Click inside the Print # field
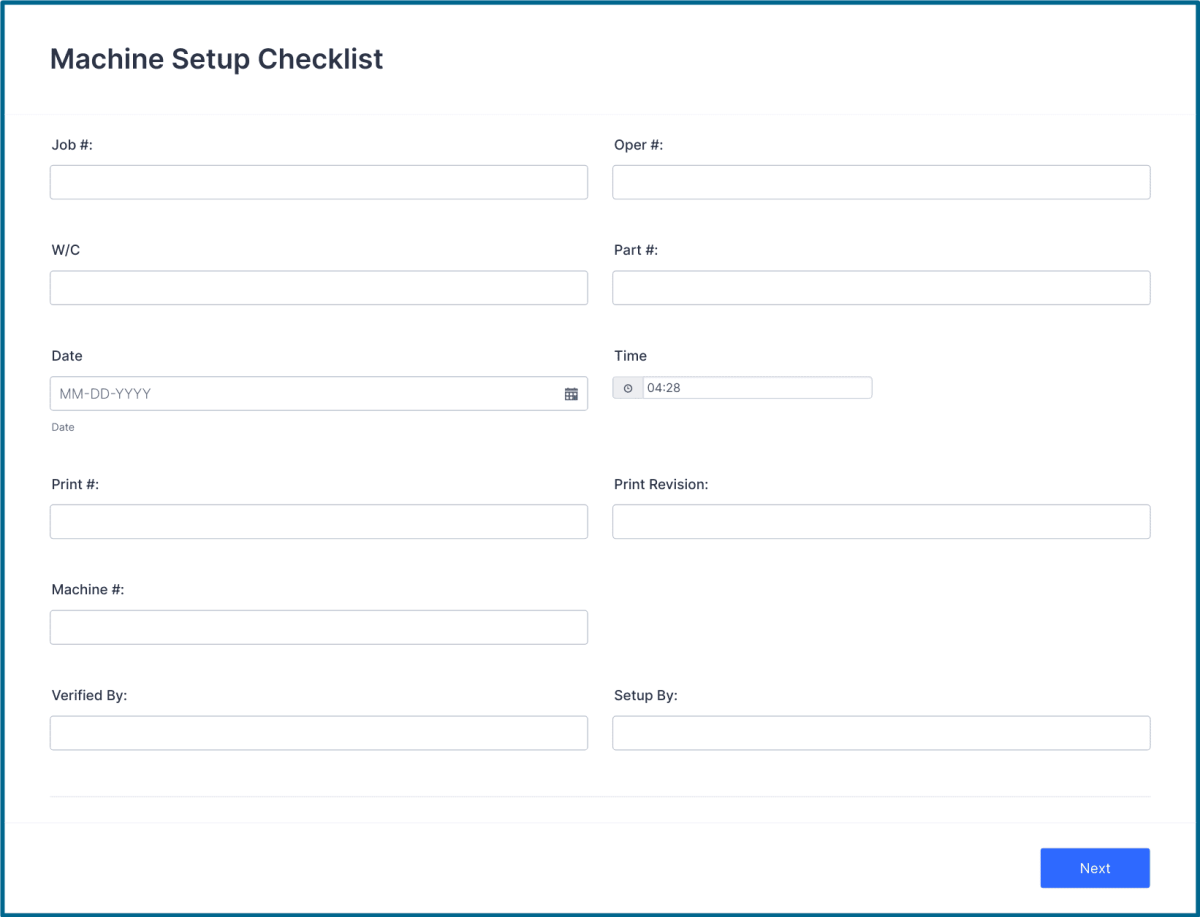 coord(318,521)
